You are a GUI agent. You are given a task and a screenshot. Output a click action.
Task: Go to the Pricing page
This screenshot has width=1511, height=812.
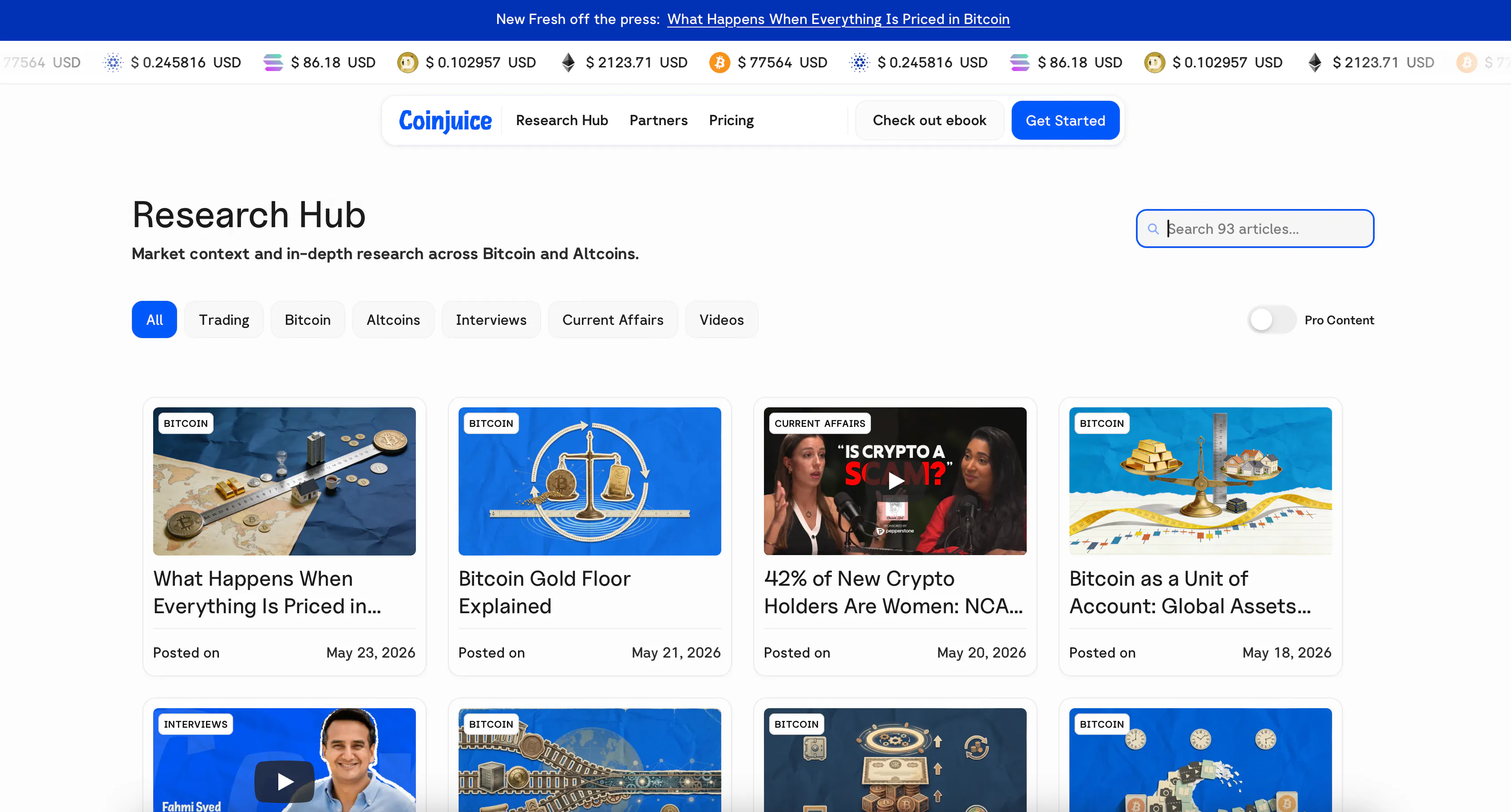click(731, 120)
